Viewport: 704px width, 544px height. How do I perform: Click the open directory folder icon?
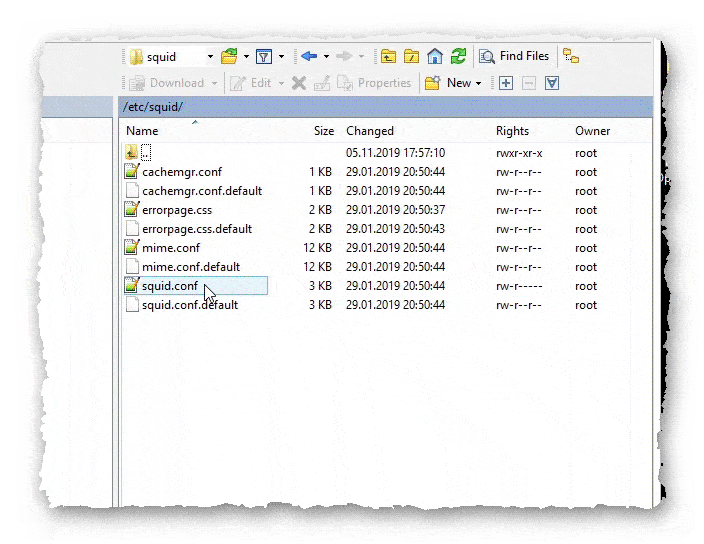pos(229,57)
